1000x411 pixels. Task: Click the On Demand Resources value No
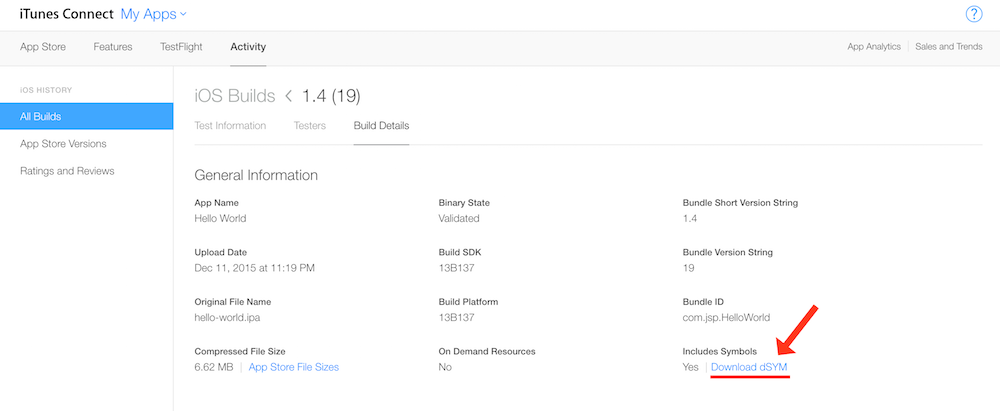click(x=445, y=367)
